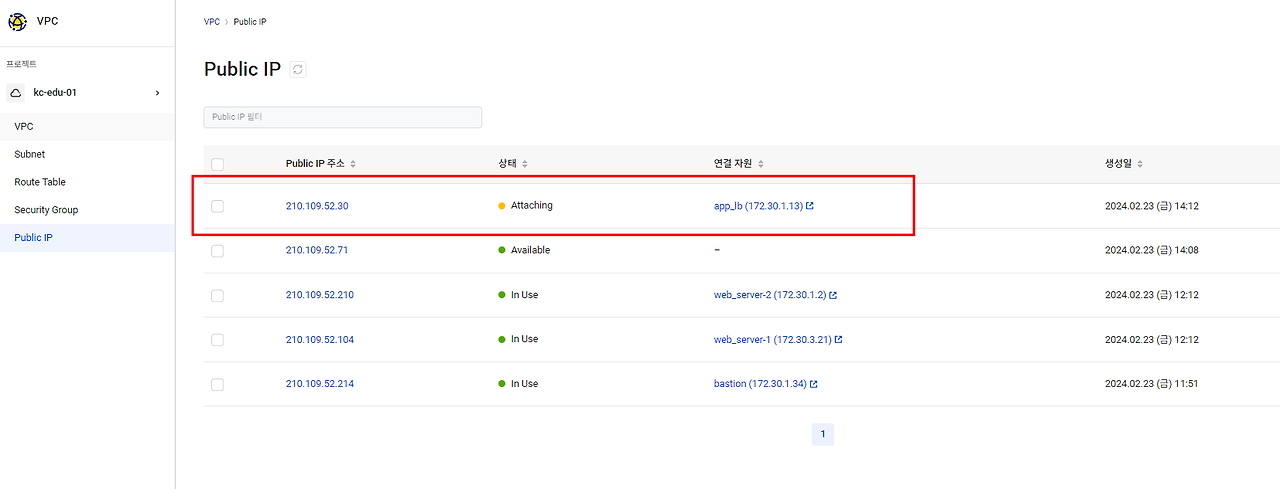This screenshot has width=1280, height=489.
Task: Click Public IP in the breadcrumb
Action: click(x=250, y=21)
